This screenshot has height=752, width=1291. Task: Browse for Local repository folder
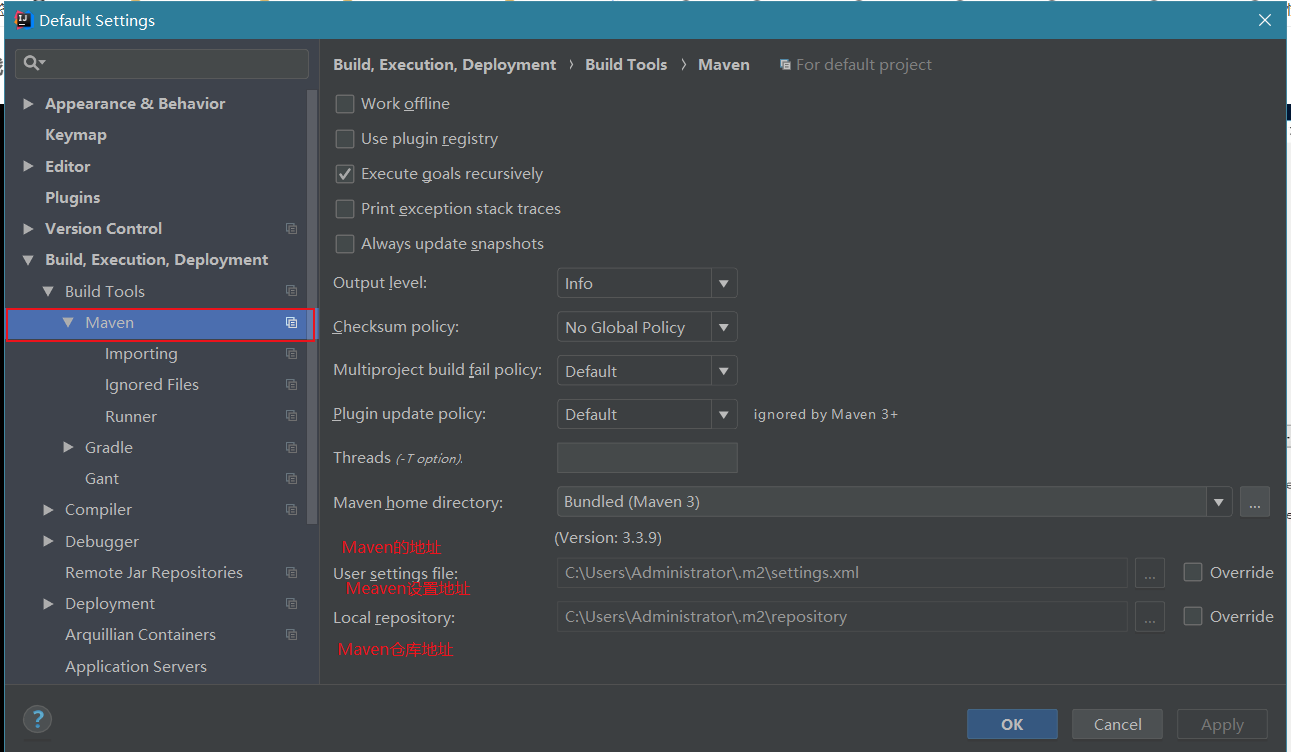pos(1150,617)
